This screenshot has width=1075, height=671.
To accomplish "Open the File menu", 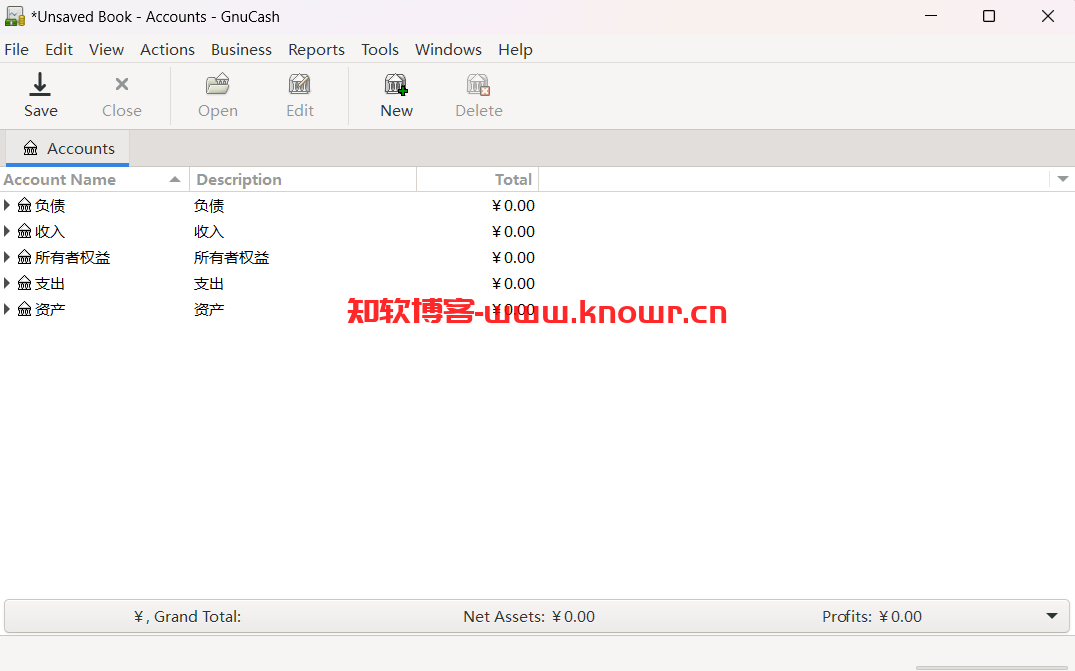I will [16, 49].
